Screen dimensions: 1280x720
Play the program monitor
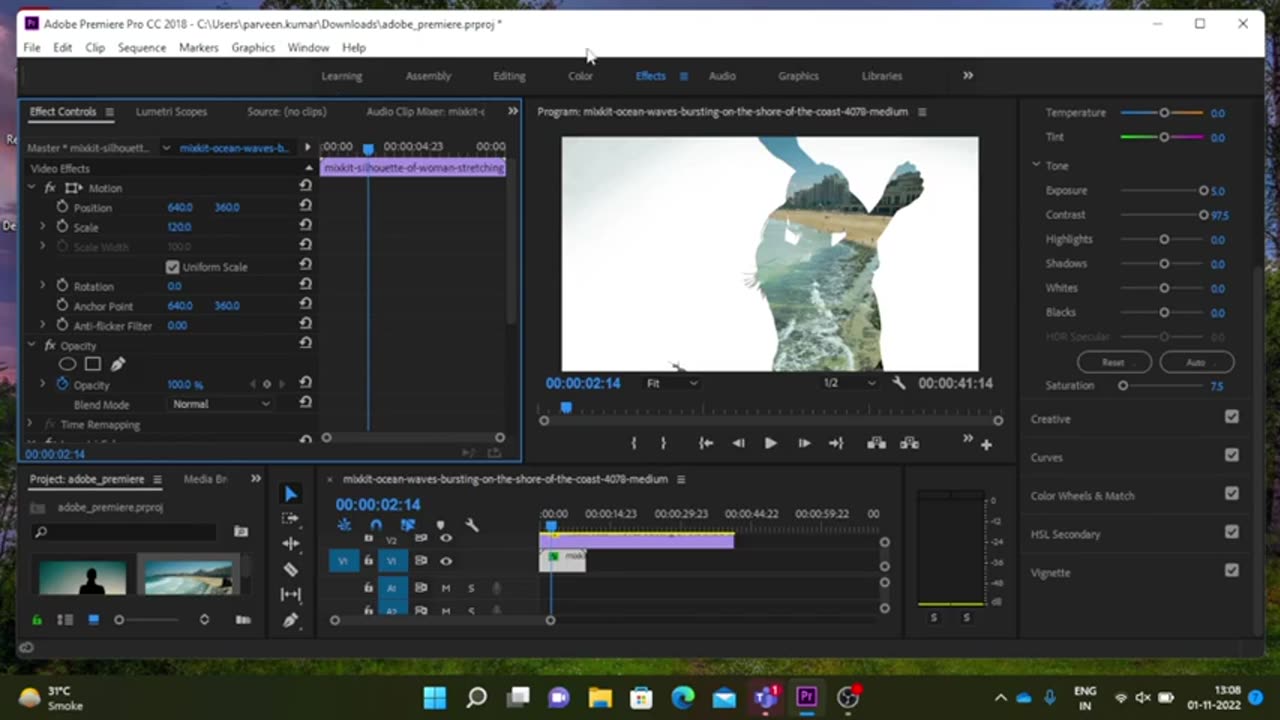coord(770,443)
